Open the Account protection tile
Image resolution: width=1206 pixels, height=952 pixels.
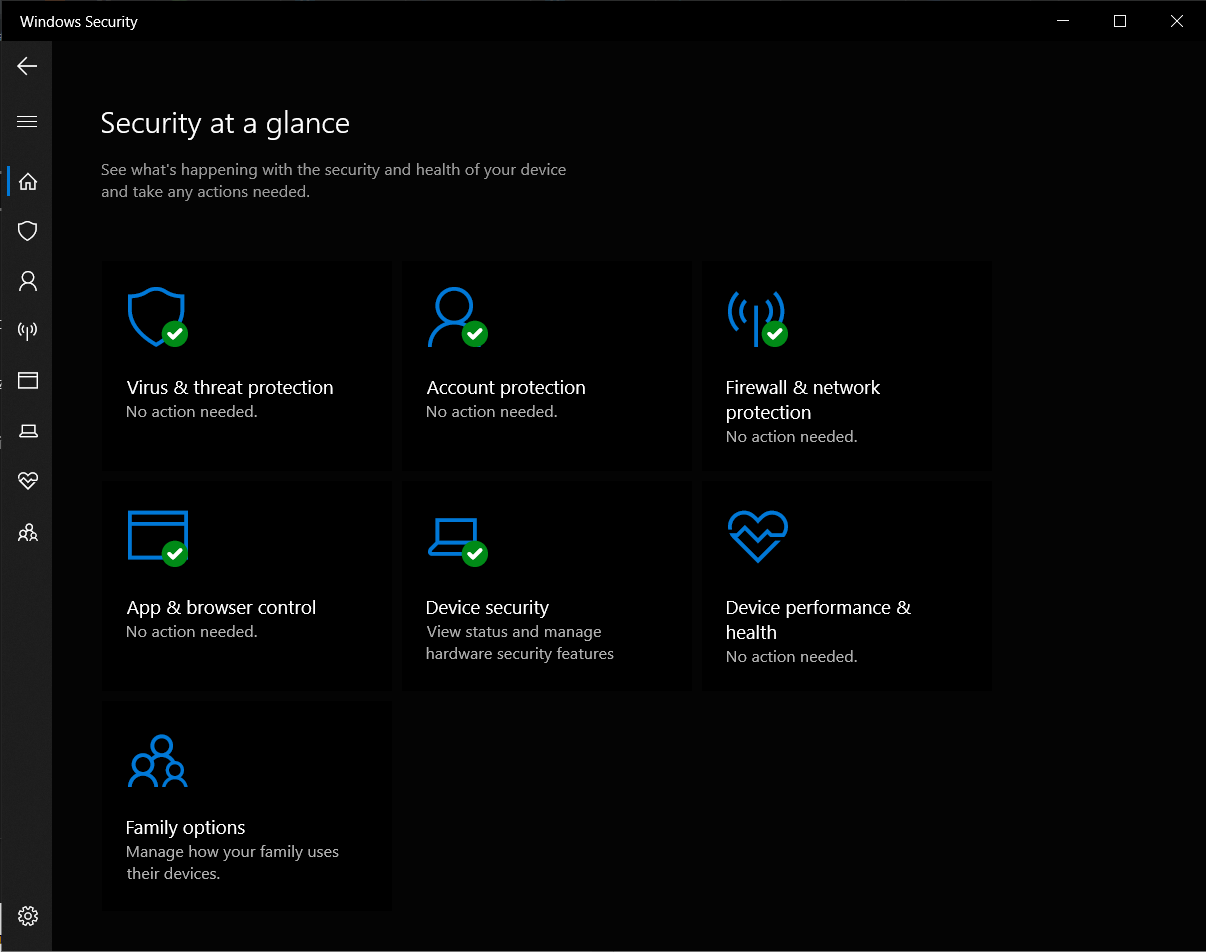546,365
